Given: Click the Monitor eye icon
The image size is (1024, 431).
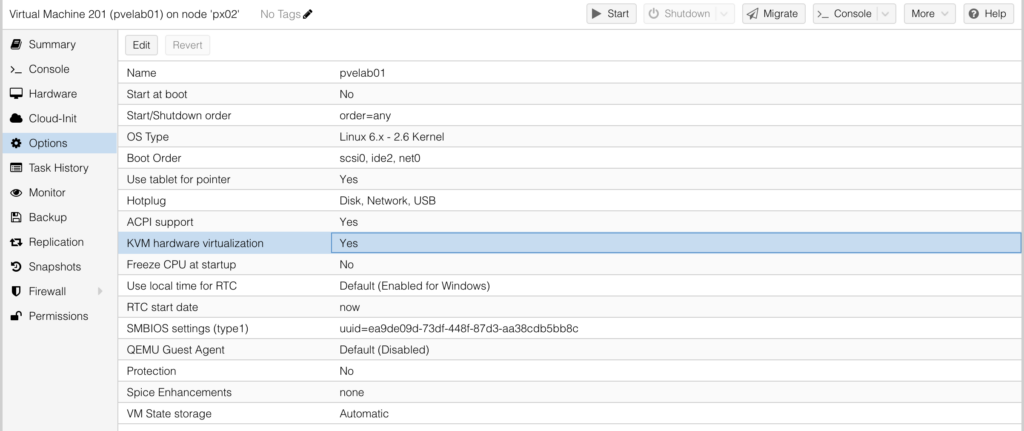Looking at the screenshot, I should coord(16,193).
